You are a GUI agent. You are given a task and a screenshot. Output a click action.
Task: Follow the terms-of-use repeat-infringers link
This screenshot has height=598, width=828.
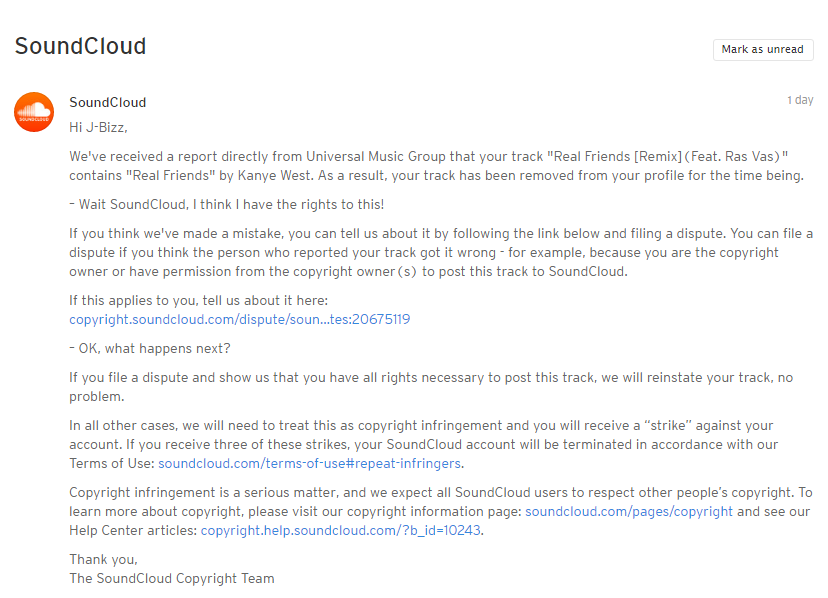pyautogui.click(x=310, y=464)
